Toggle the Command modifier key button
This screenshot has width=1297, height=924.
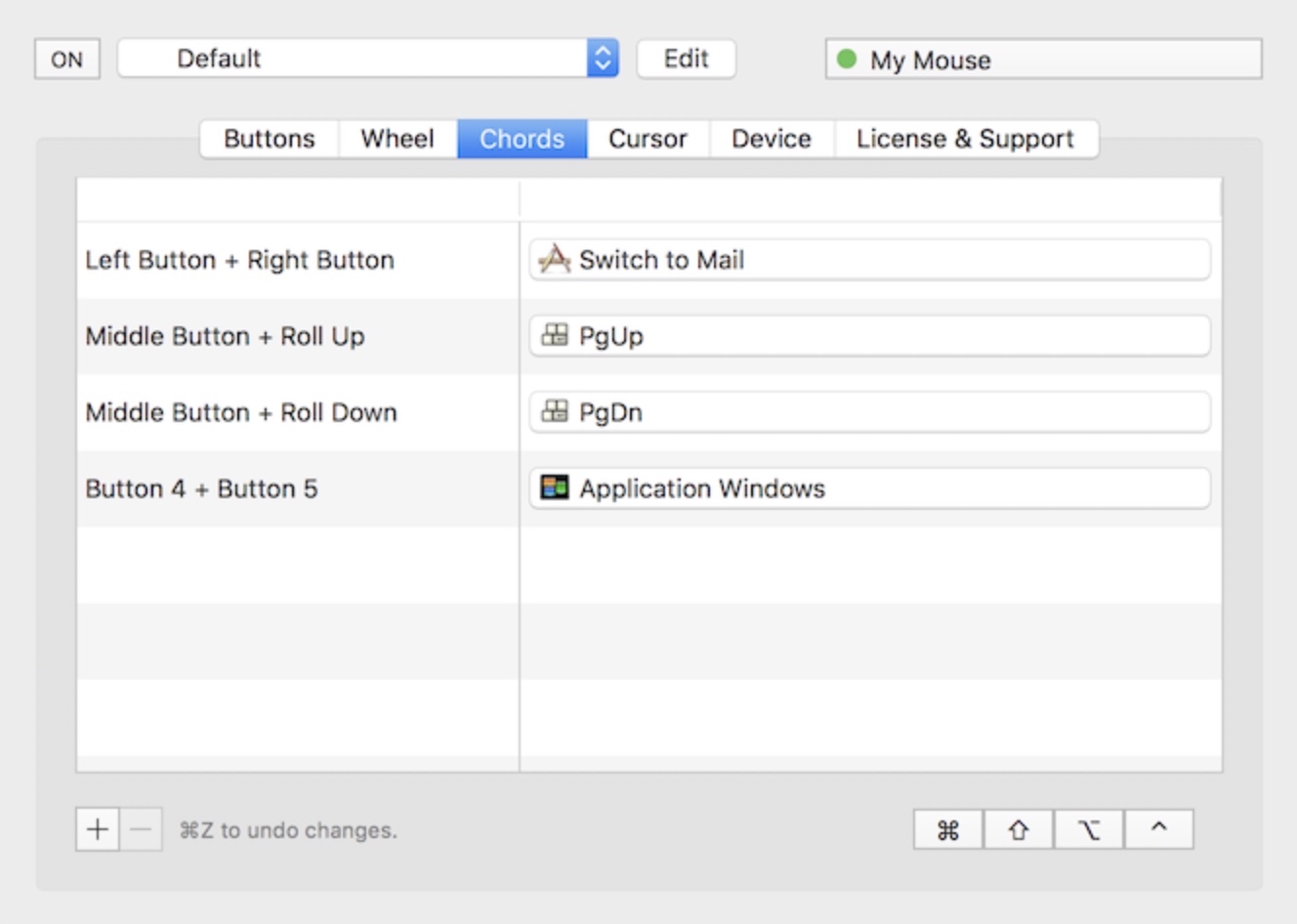click(948, 830)
